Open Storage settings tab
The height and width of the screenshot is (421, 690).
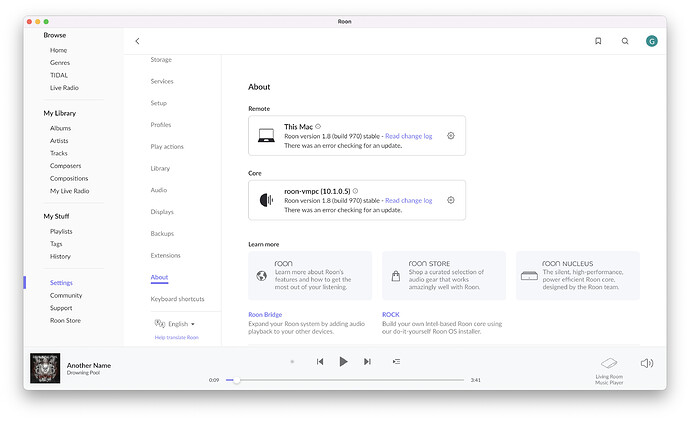[161, 59]
